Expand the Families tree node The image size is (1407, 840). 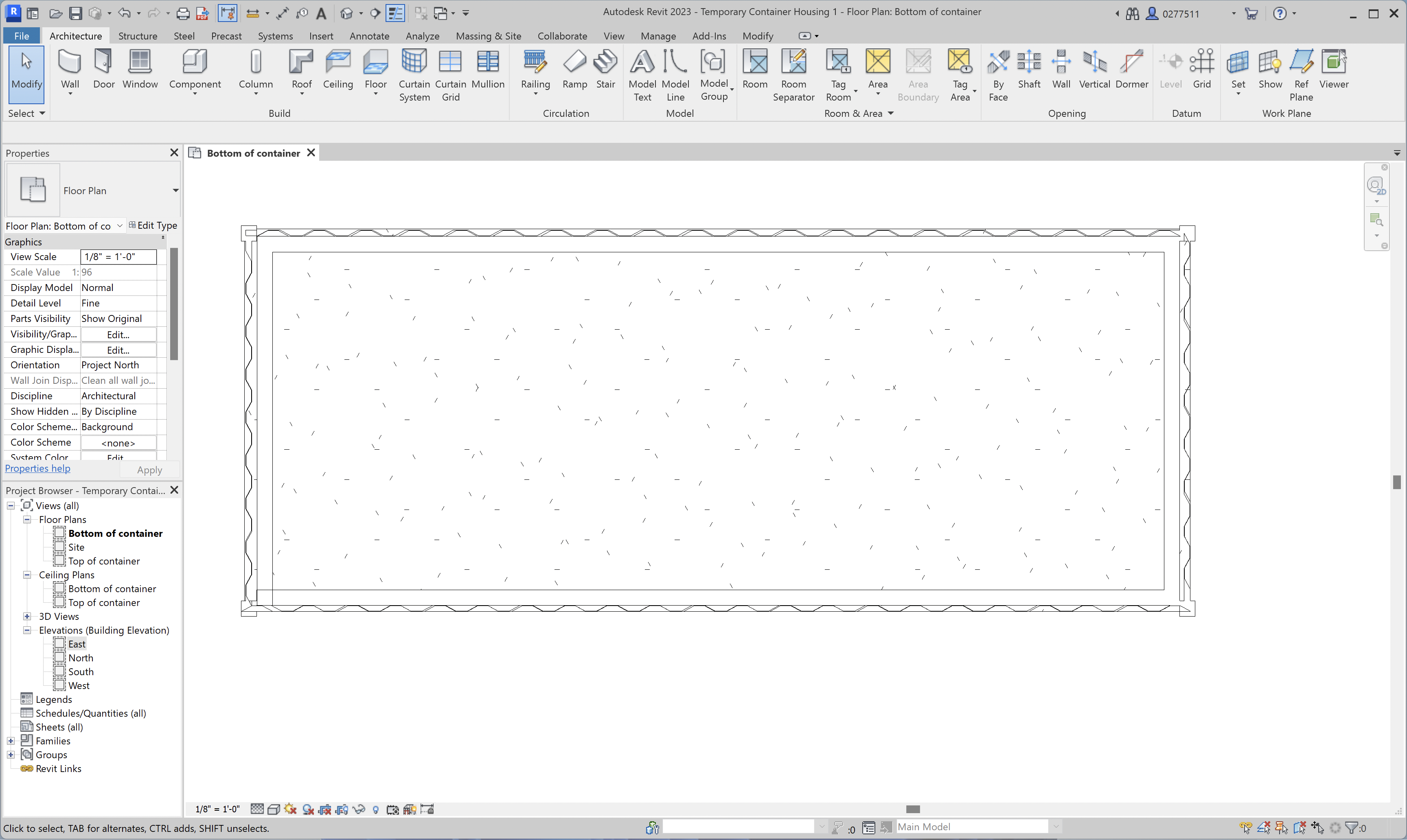pyautogui.click(x=11, y=740)
